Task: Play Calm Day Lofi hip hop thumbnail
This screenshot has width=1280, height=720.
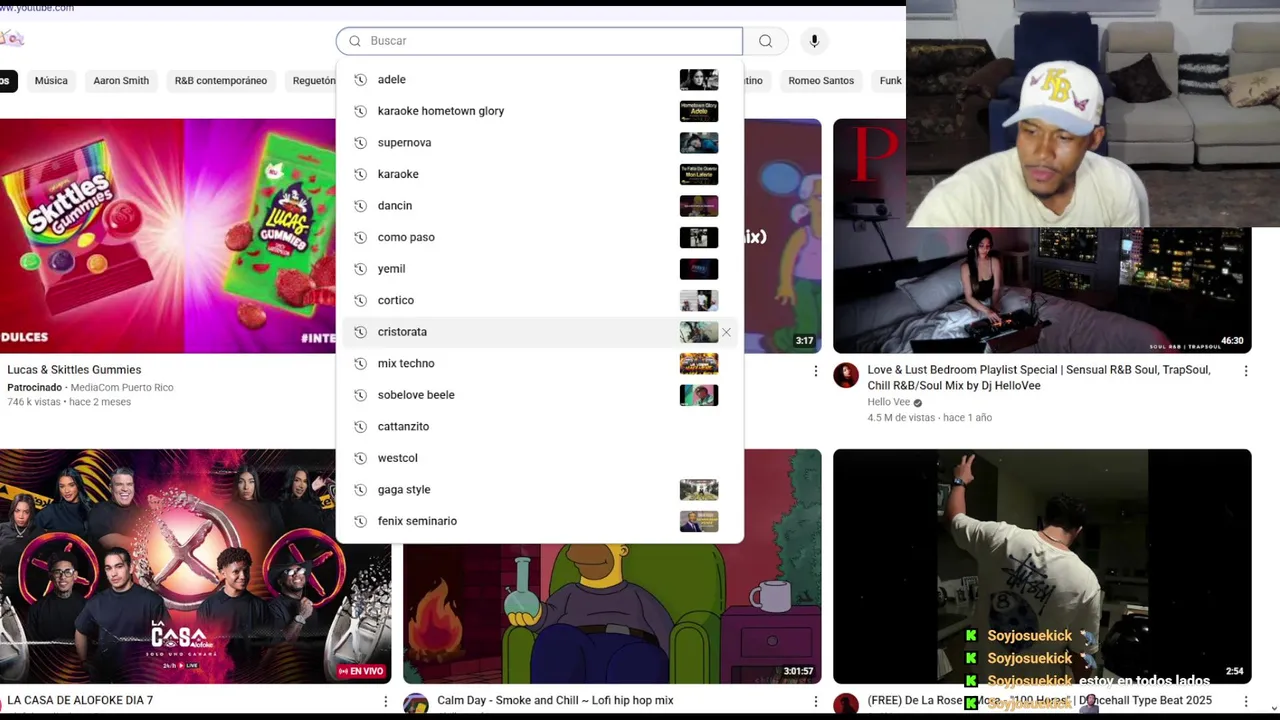Action: pyautogui.click(x=612, y=613)
